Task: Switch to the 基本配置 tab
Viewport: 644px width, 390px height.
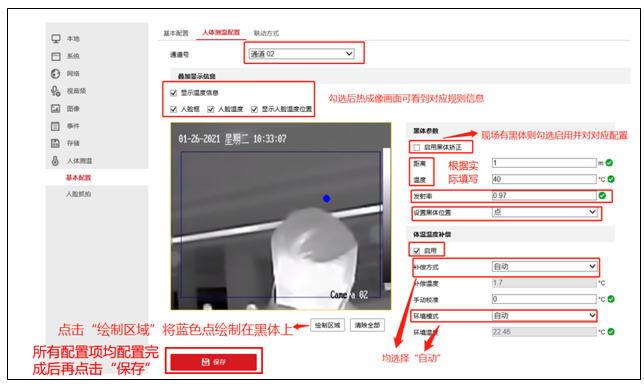Action: (176, 33)
